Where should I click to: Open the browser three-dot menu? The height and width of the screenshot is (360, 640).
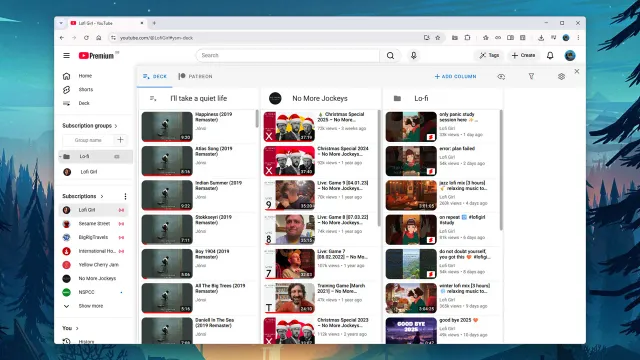(x=578, y=38)
